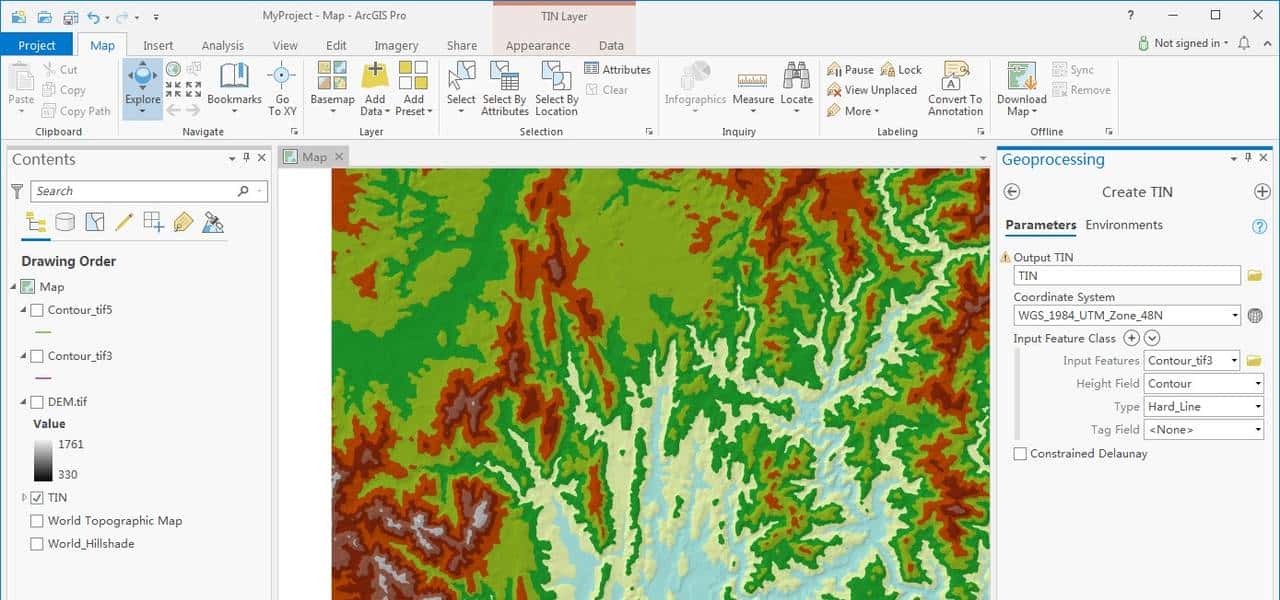Image resolution: width=1280 pixels, height=600 pixels.
Task: Hide the TIN layer
Action: (x=37, y=497)
